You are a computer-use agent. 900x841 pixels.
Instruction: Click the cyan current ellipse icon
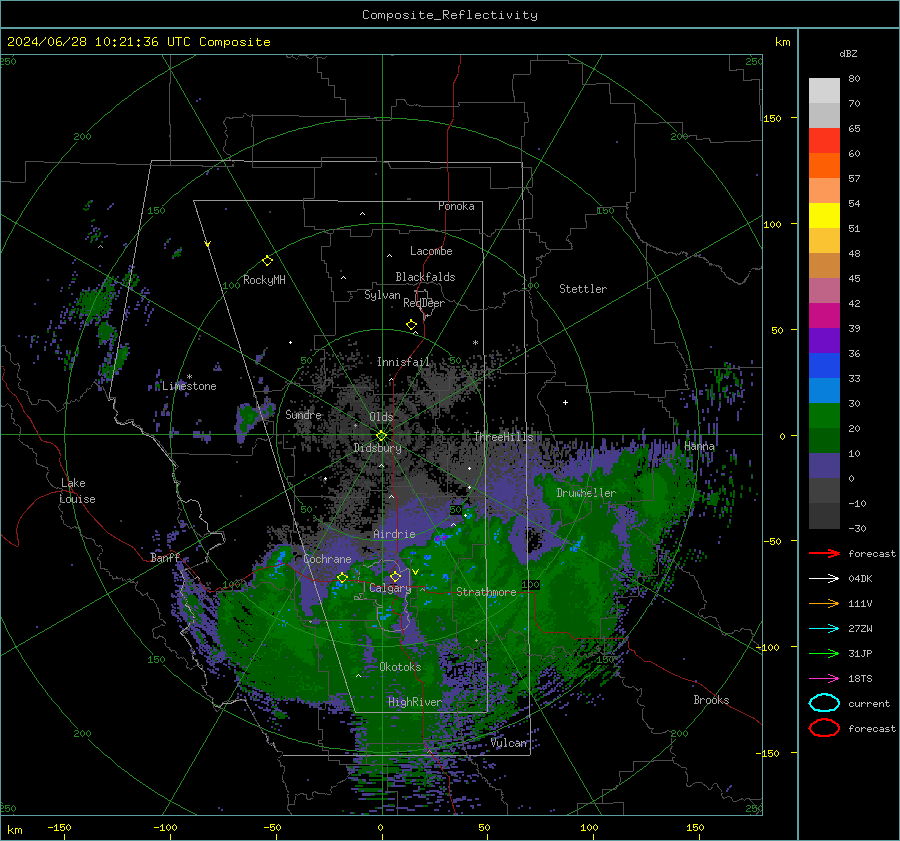click(x=824, y=703)
